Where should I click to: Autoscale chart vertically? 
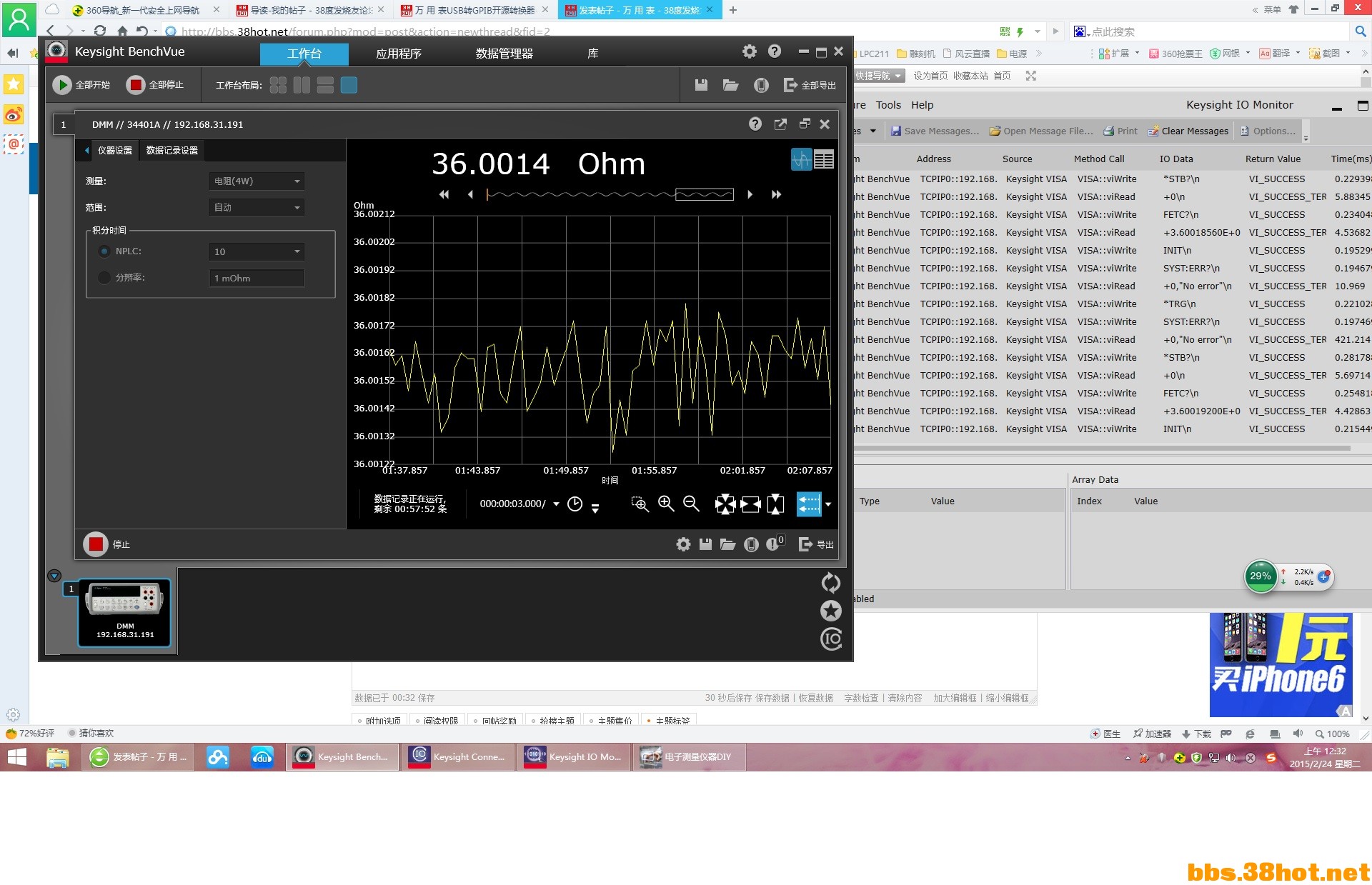coord(775,504)
